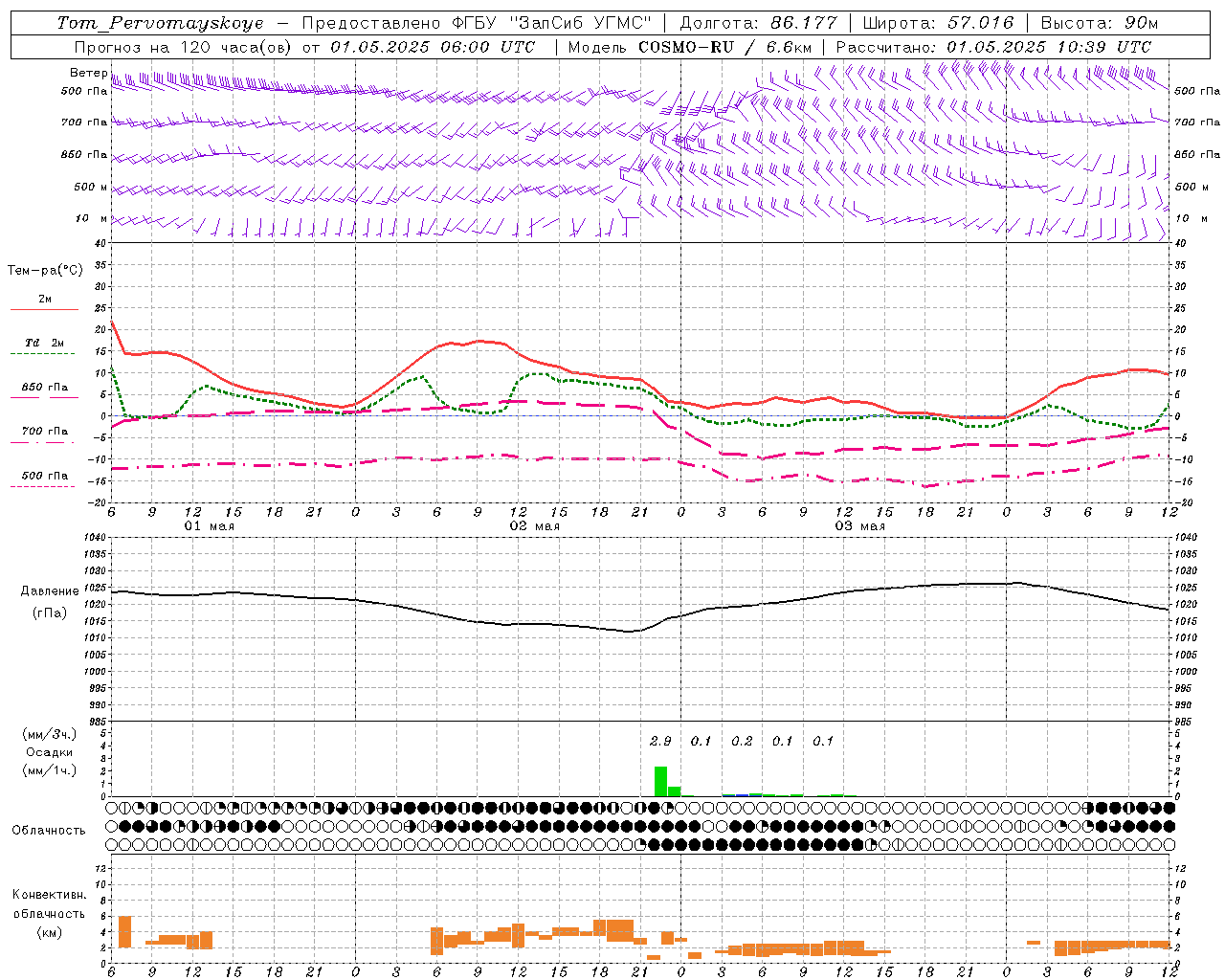Click "Прогноз на 120 часа(ов)" forecast text

click(x=182, y=47)
